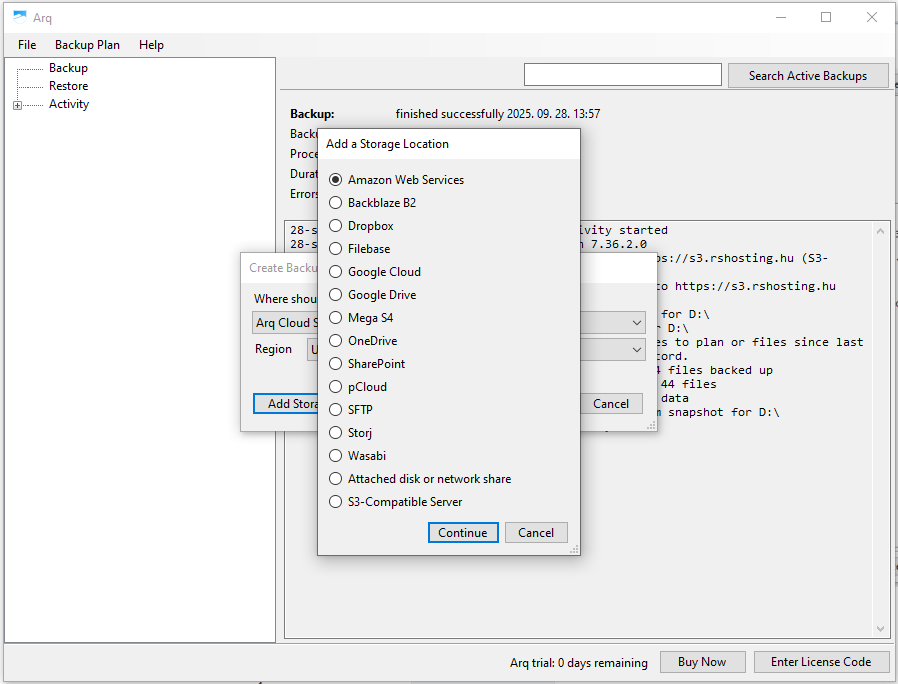Screen dimensions: 898x684
Task: Select Attached disk or network share
Action: pyautogui.click(x=336, y=479)
